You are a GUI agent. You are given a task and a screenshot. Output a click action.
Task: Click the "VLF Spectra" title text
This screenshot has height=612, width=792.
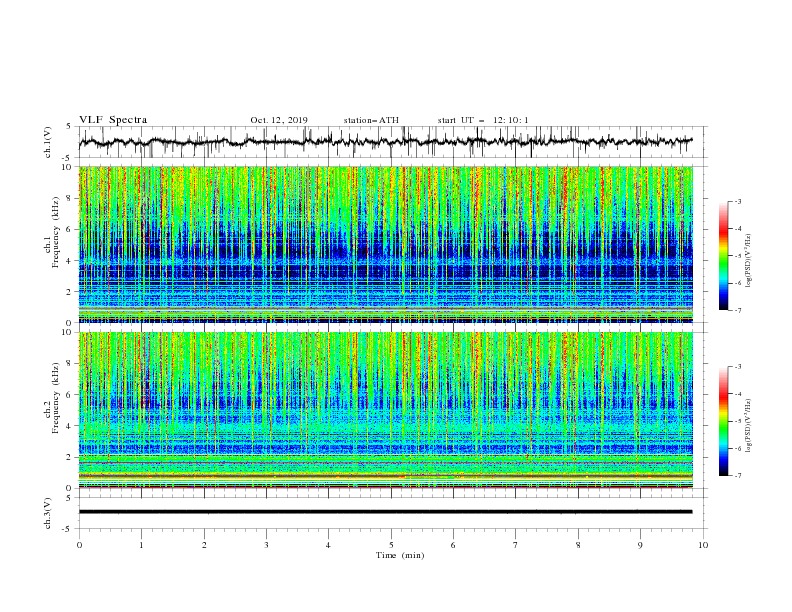click(113, 120)
